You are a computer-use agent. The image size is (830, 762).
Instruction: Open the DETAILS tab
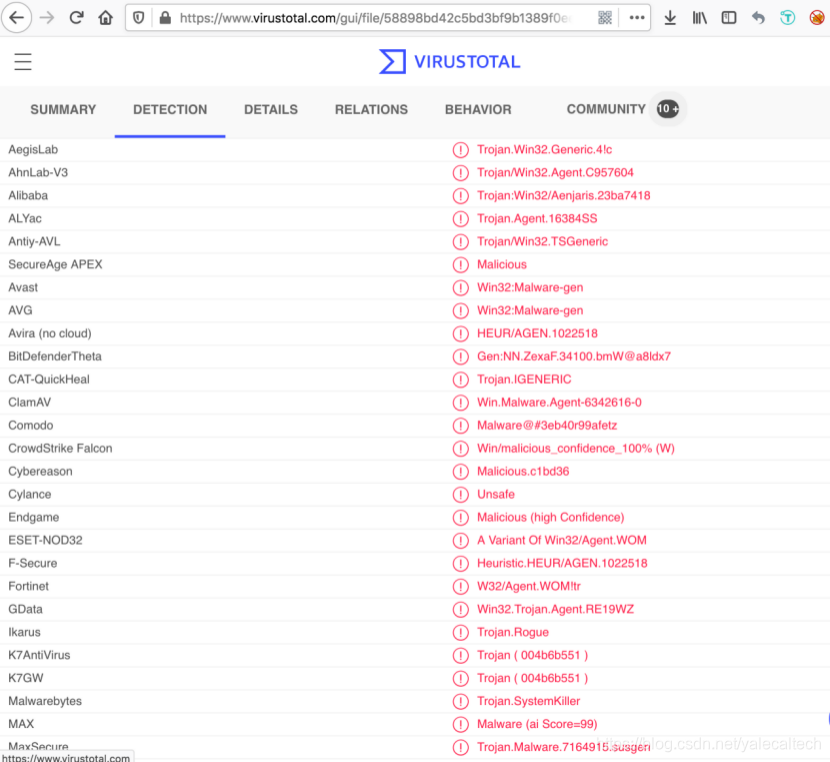(271, 110)
